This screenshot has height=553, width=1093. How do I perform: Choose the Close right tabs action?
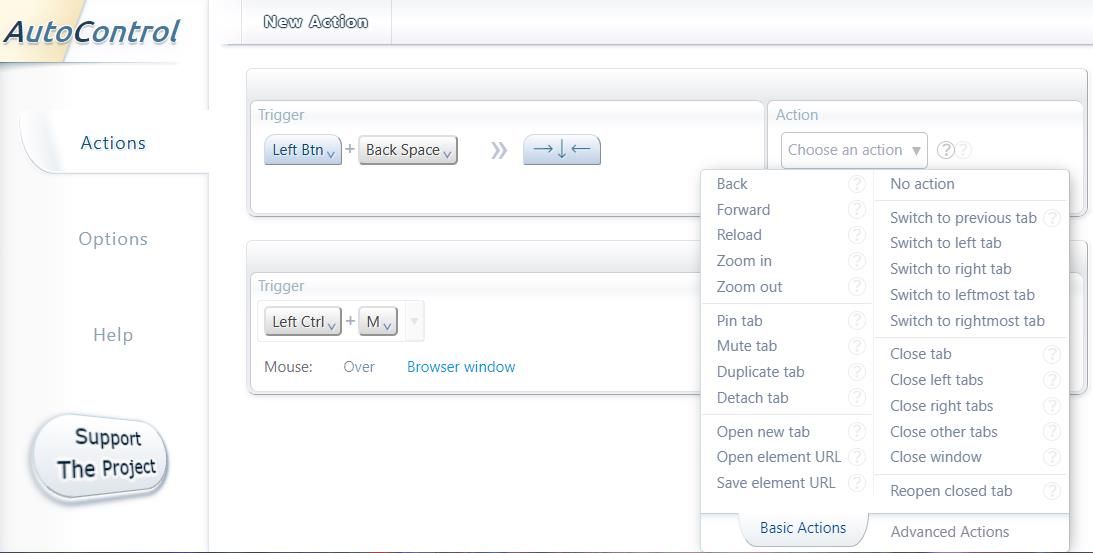point(941,406)
